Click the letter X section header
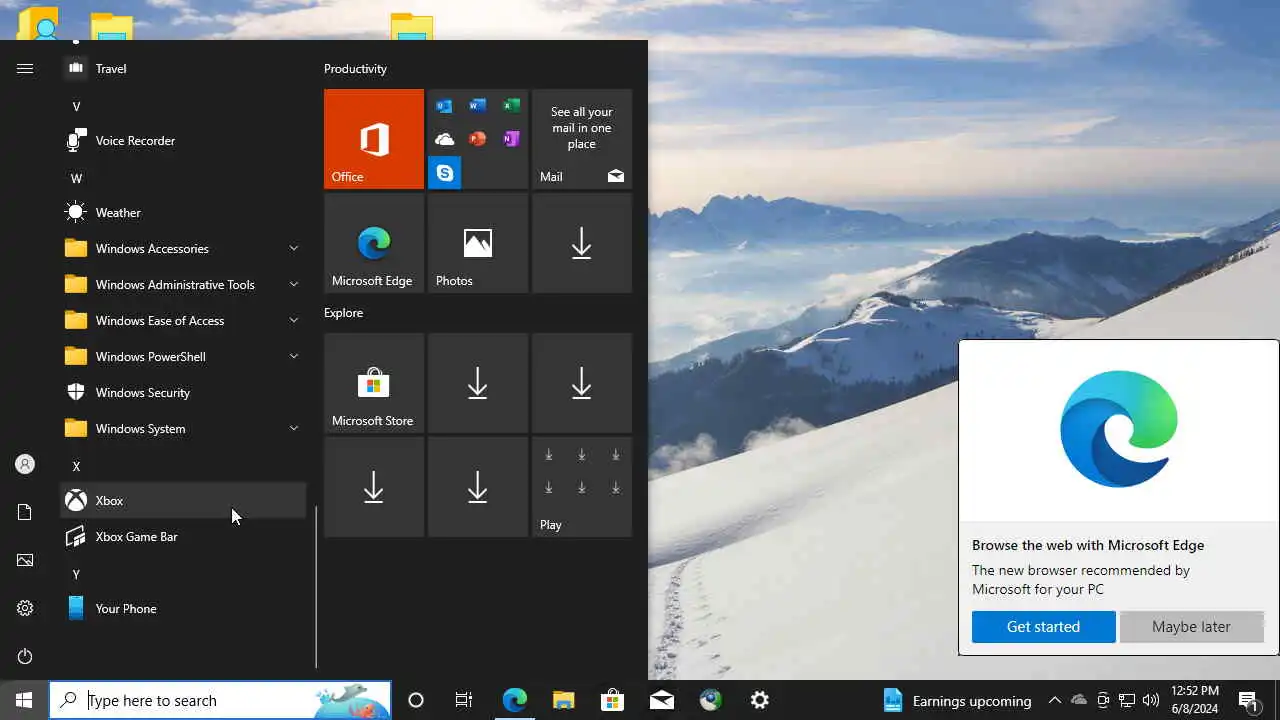The width and height of the screenshot is (1280, 720). click(76, 466)
